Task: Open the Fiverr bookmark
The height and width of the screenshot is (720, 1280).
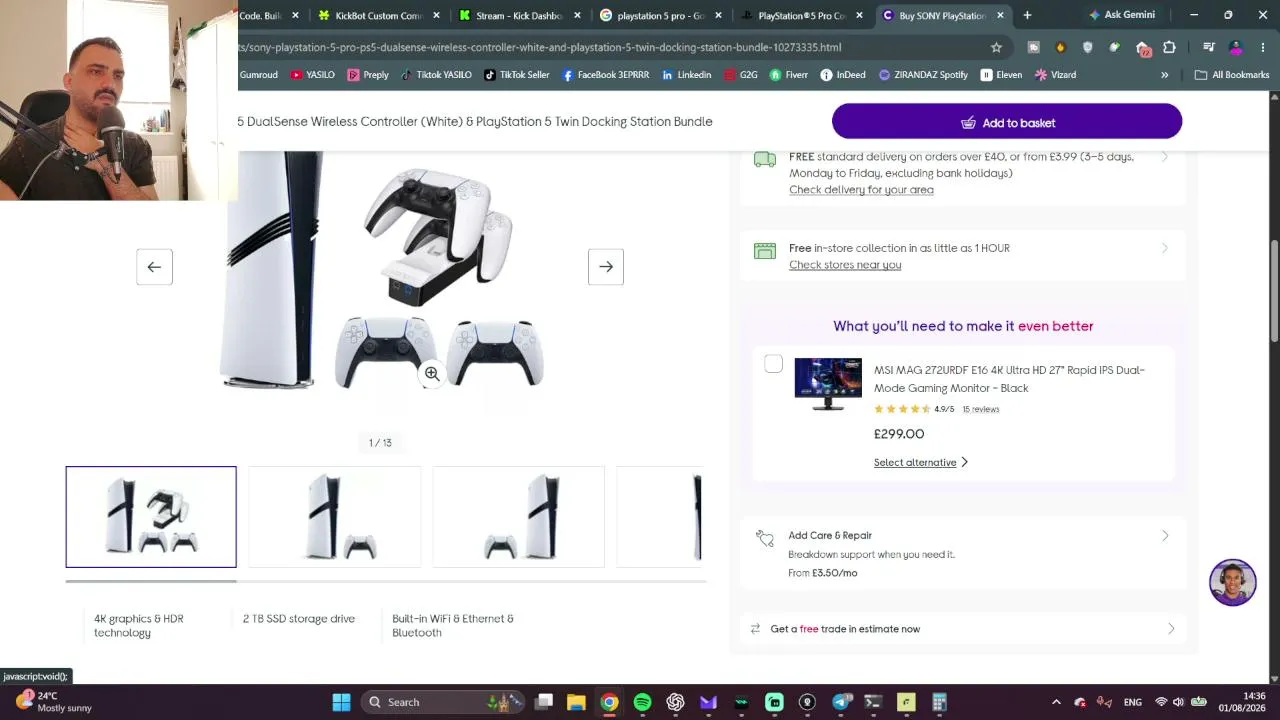Action: 788,75
